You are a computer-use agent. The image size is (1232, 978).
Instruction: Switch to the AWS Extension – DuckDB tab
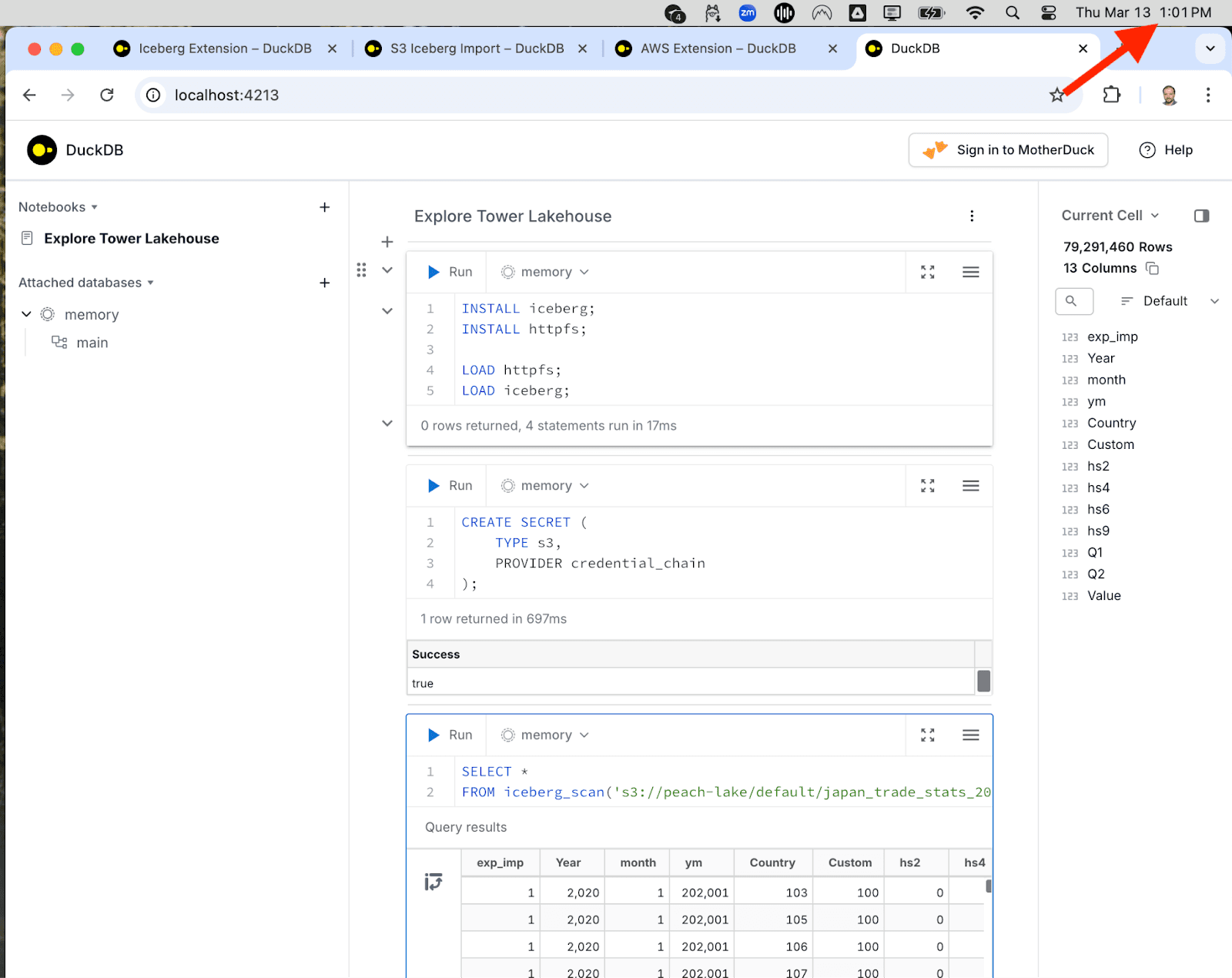[x=718, y=49]
